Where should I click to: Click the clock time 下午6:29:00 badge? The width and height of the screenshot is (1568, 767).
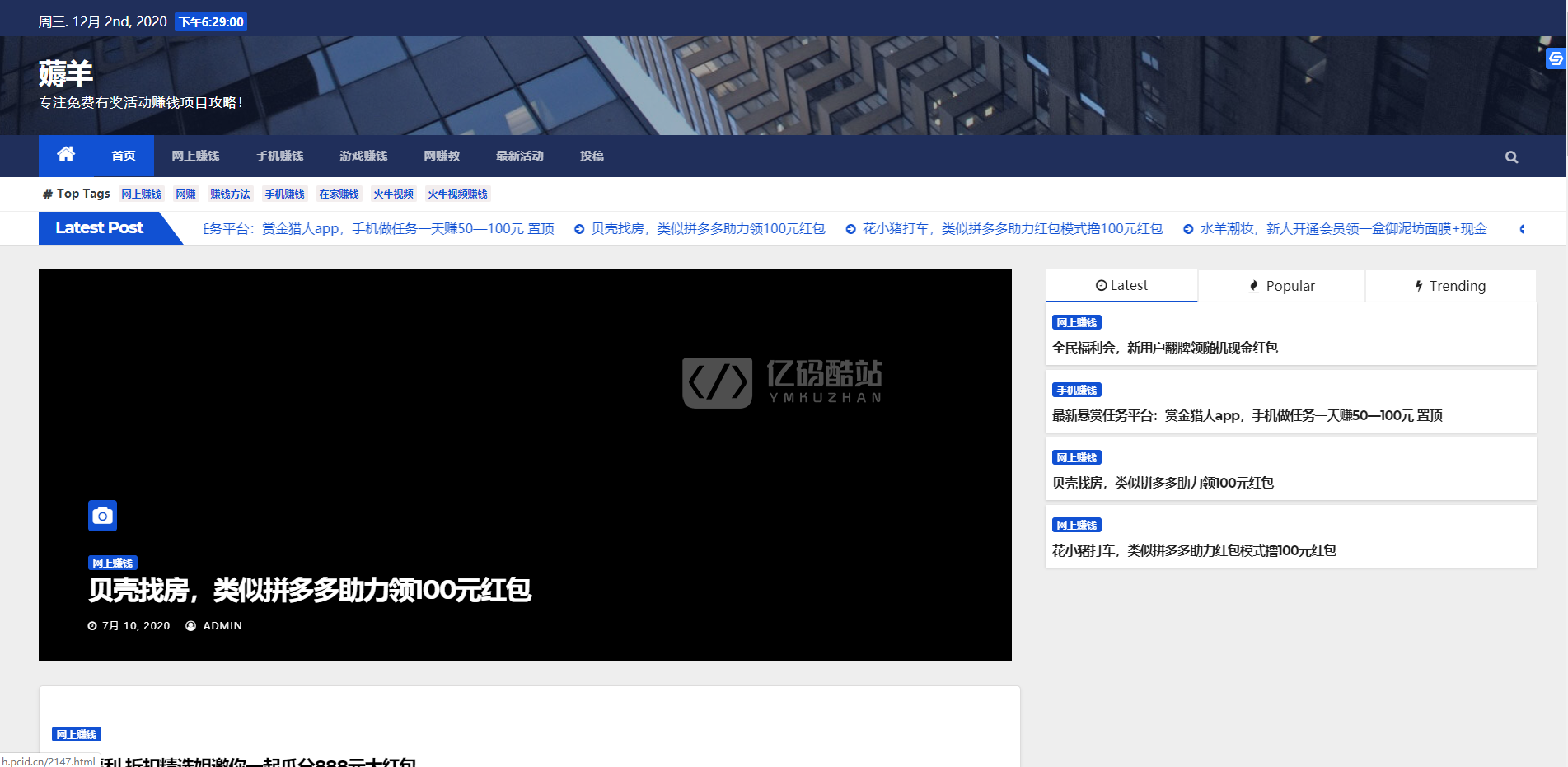[212, 22]
